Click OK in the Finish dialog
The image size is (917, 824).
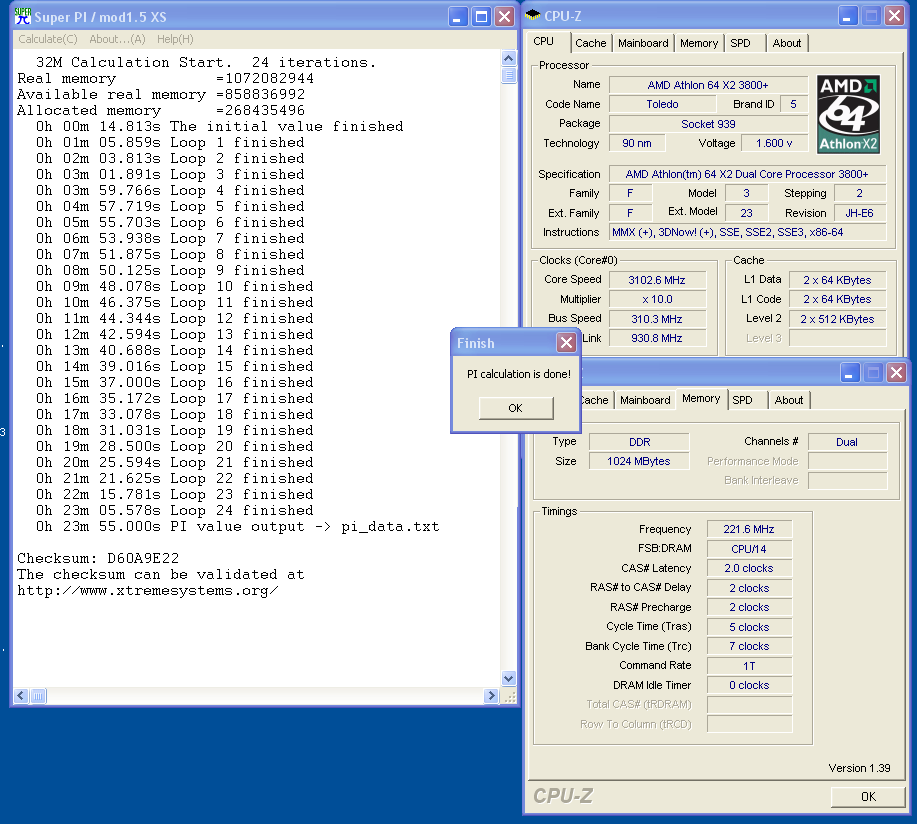[516, 408]
